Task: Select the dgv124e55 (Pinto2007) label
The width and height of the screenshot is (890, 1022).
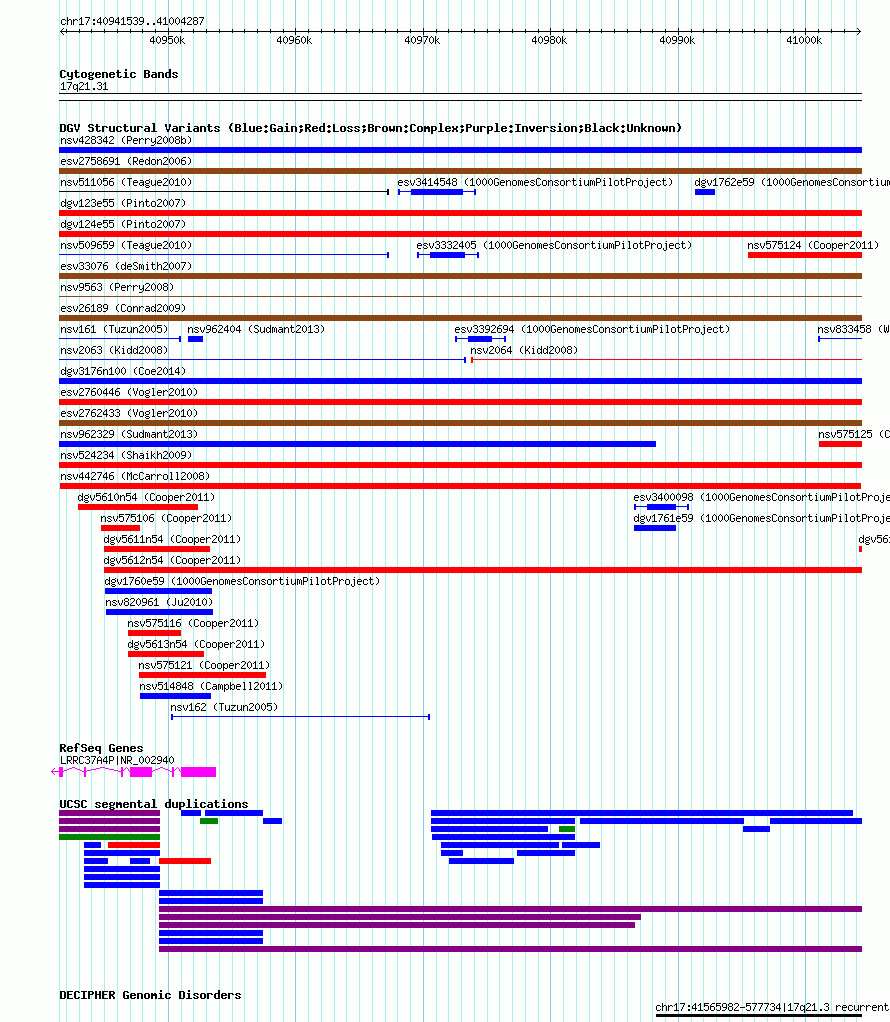Action: point(123,224)
